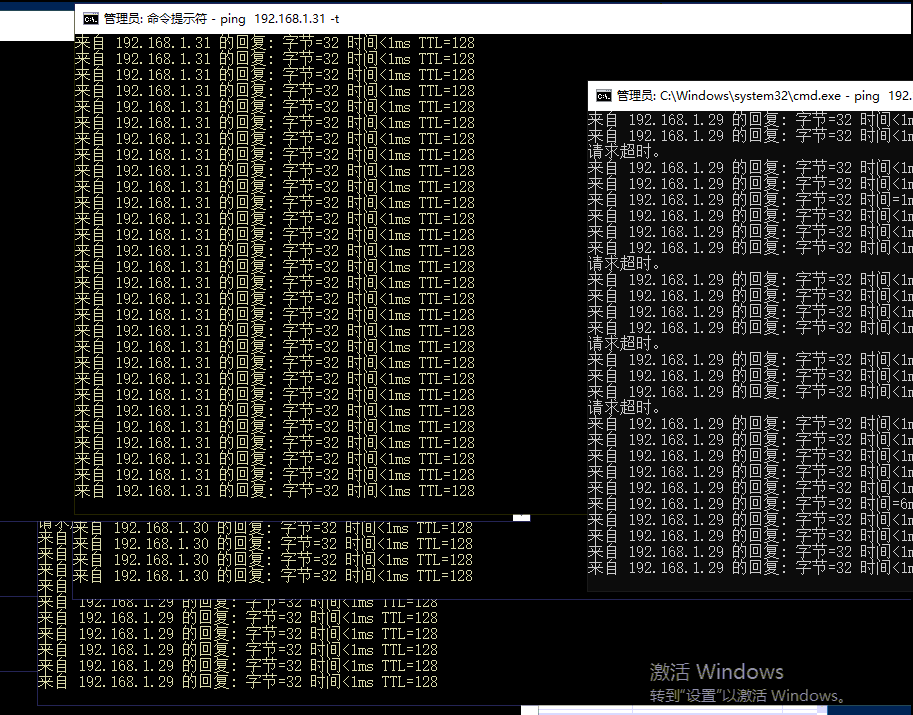The width and height of the screenshot is (913, 715).
Task: Select title bar text '命令提示符 - ping 192.168.1.31 -t'
Action: click(243, 19)
